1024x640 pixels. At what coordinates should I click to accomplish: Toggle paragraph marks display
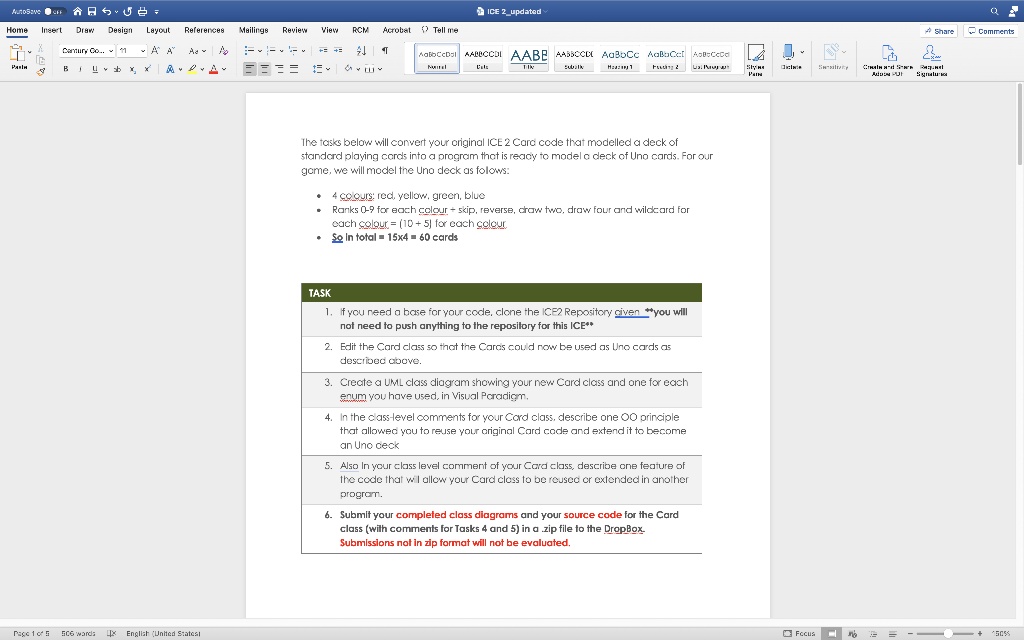pyautogui.click(x=385, y=50)
